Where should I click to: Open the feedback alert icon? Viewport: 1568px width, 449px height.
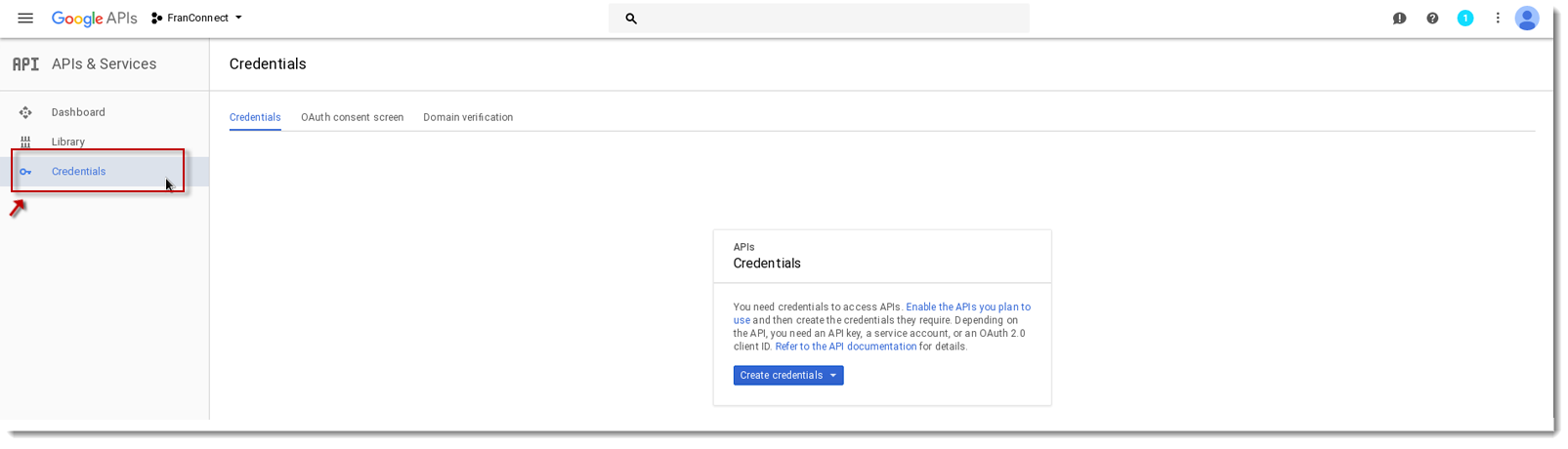coord(1399,19)
